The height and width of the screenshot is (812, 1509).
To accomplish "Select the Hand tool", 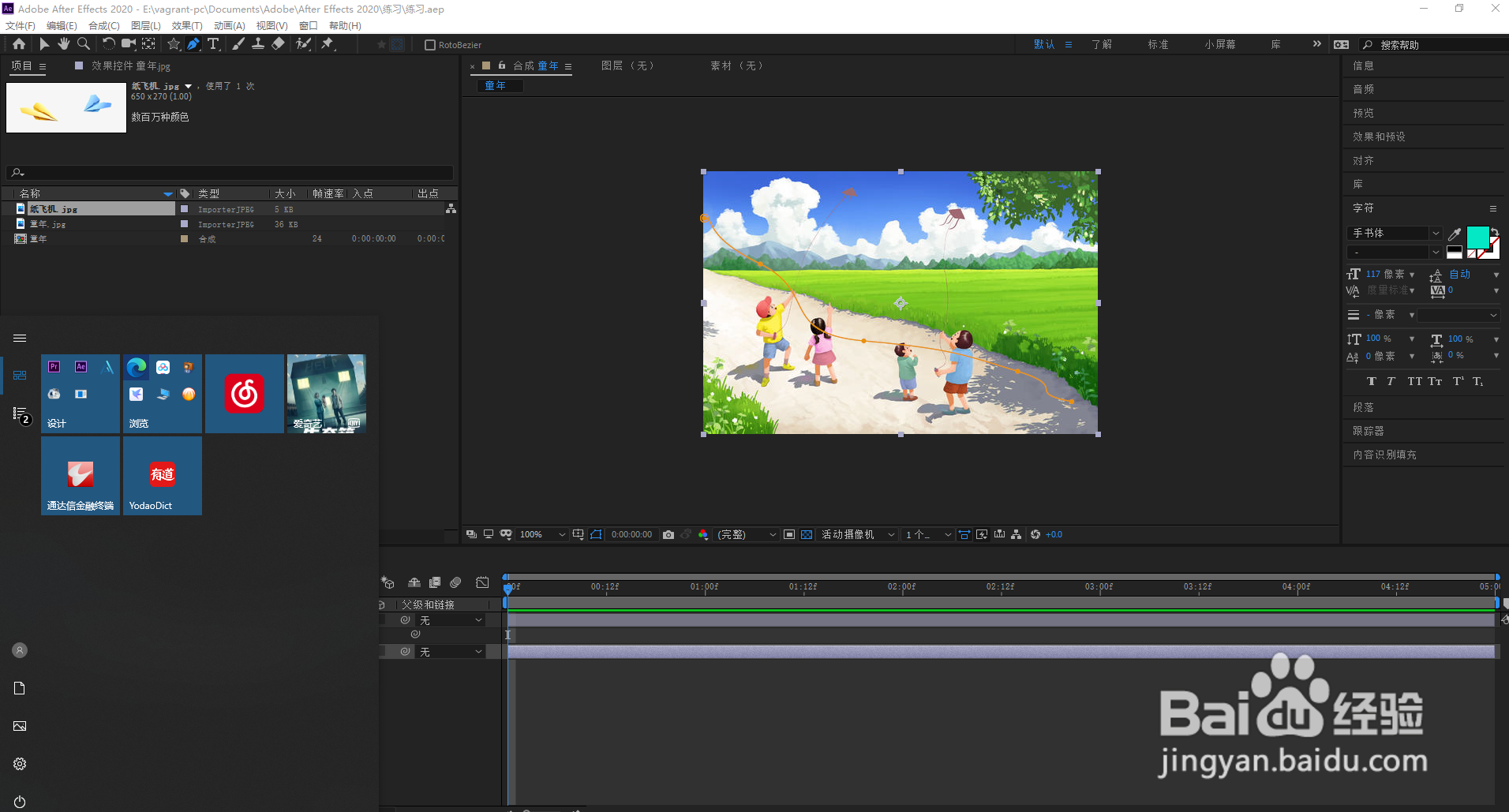I will point(63,44).
